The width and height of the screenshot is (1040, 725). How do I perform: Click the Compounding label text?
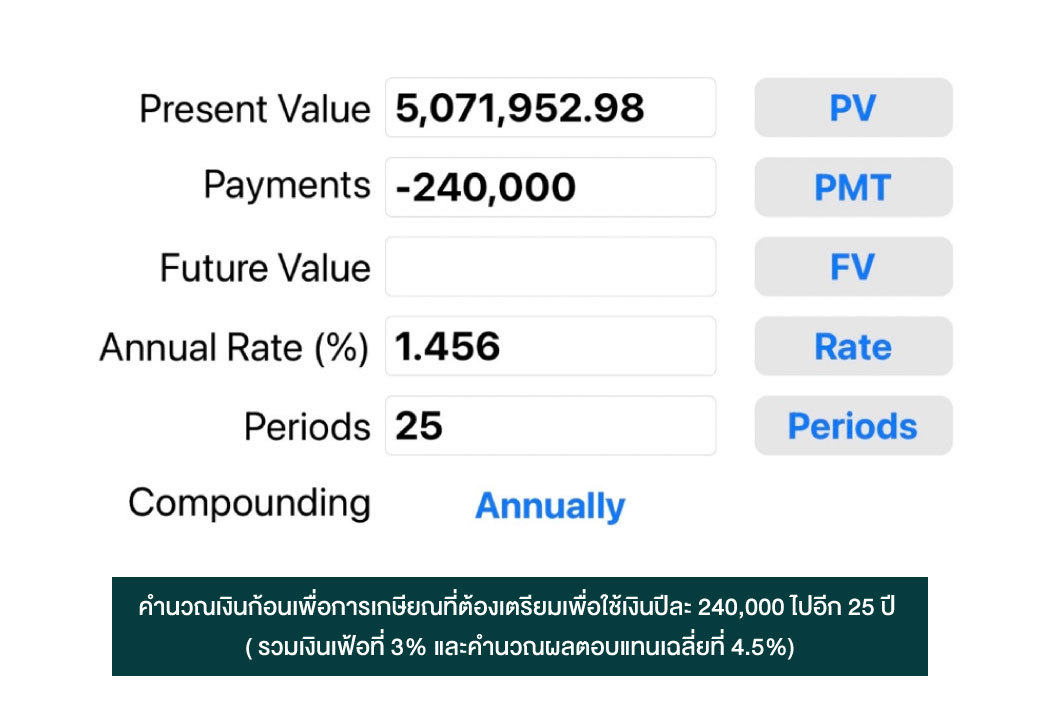(249, 503)
